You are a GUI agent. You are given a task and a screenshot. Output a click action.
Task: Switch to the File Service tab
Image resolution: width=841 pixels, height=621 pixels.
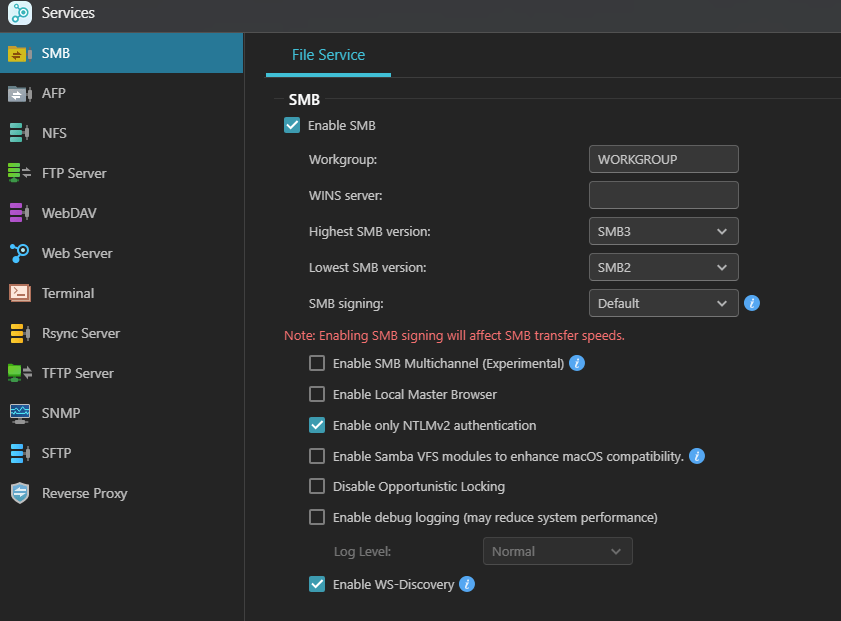pyautogui.click(x=328, y=55)
